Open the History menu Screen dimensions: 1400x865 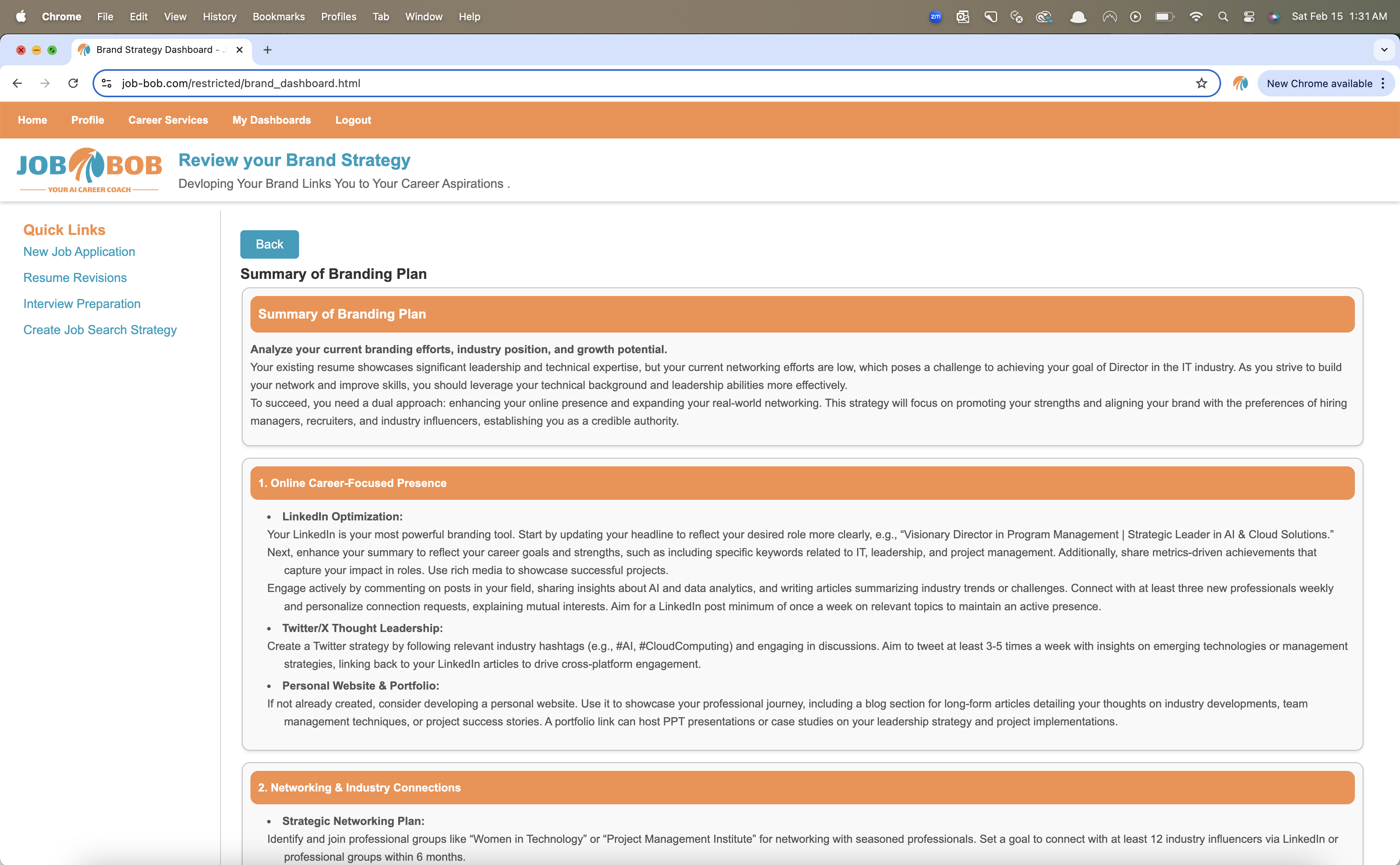[220, 17]
